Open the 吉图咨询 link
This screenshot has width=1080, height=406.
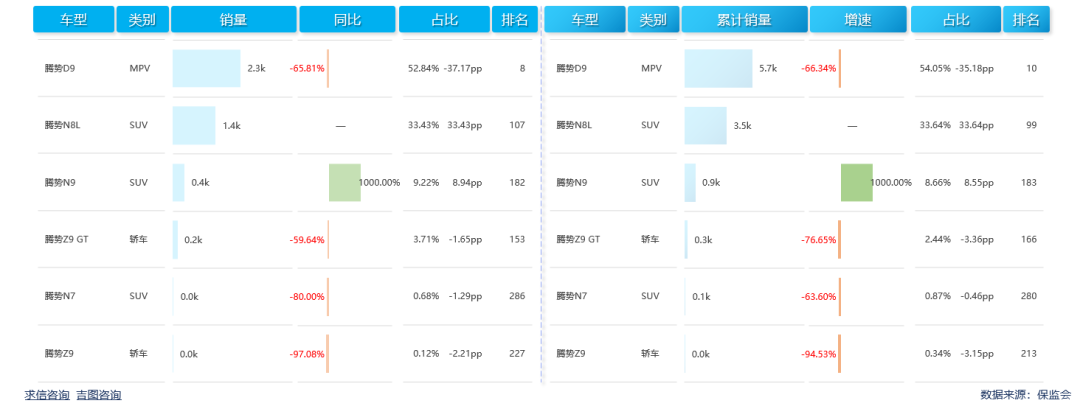tap(99, 395)
